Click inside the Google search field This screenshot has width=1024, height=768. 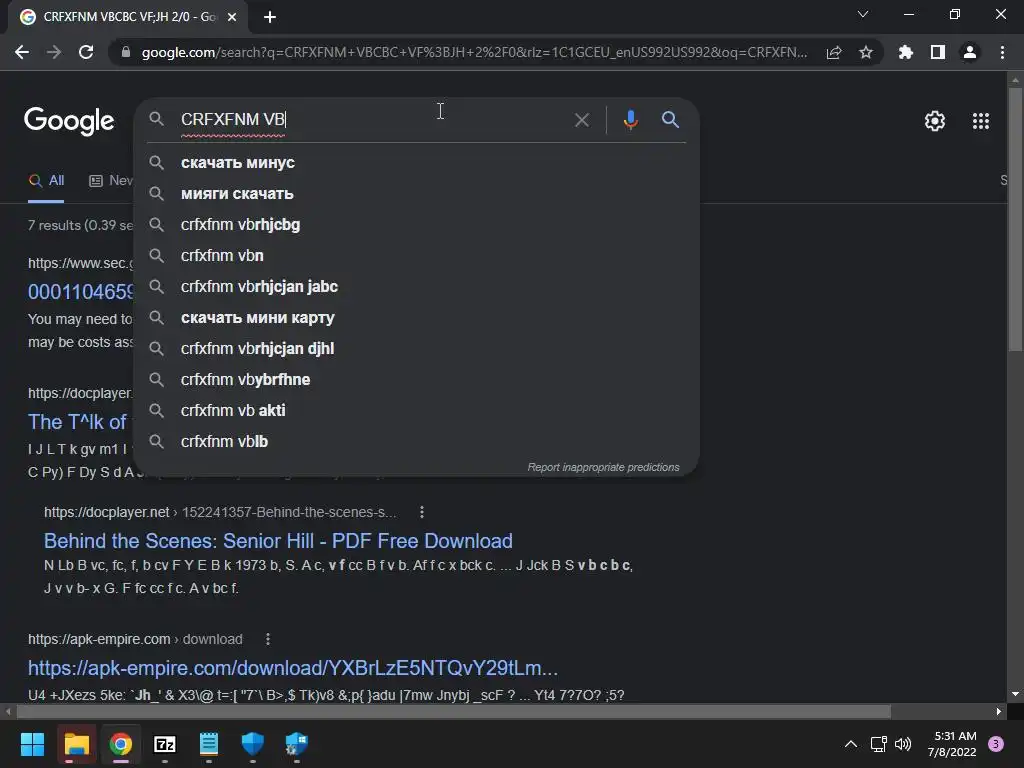point(372,120)
